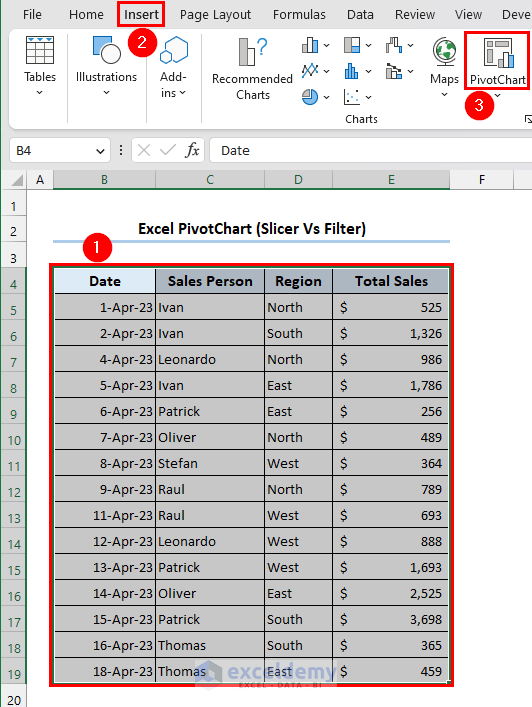Insert a combo chart
This screenshot has width=532, height=707.
coord(394,71)
